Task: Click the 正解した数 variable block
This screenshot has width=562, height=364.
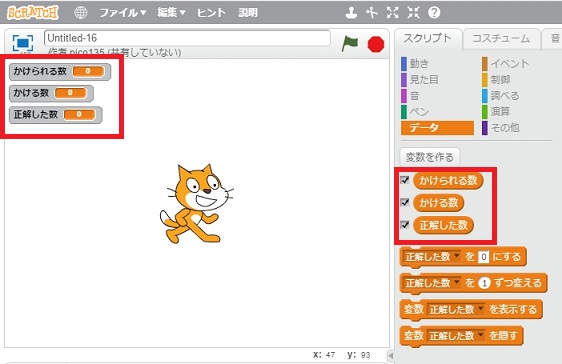Action: tap(443, 225)
